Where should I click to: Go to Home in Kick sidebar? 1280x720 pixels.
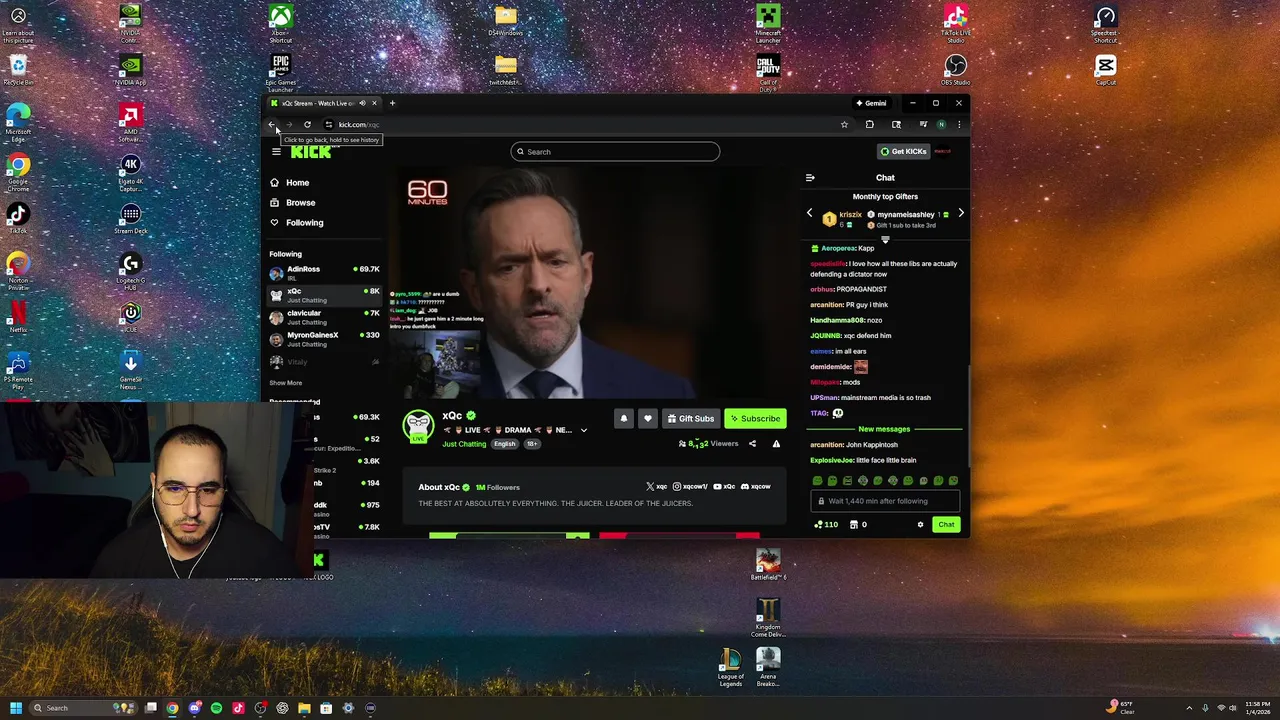[x=297, y=183]
